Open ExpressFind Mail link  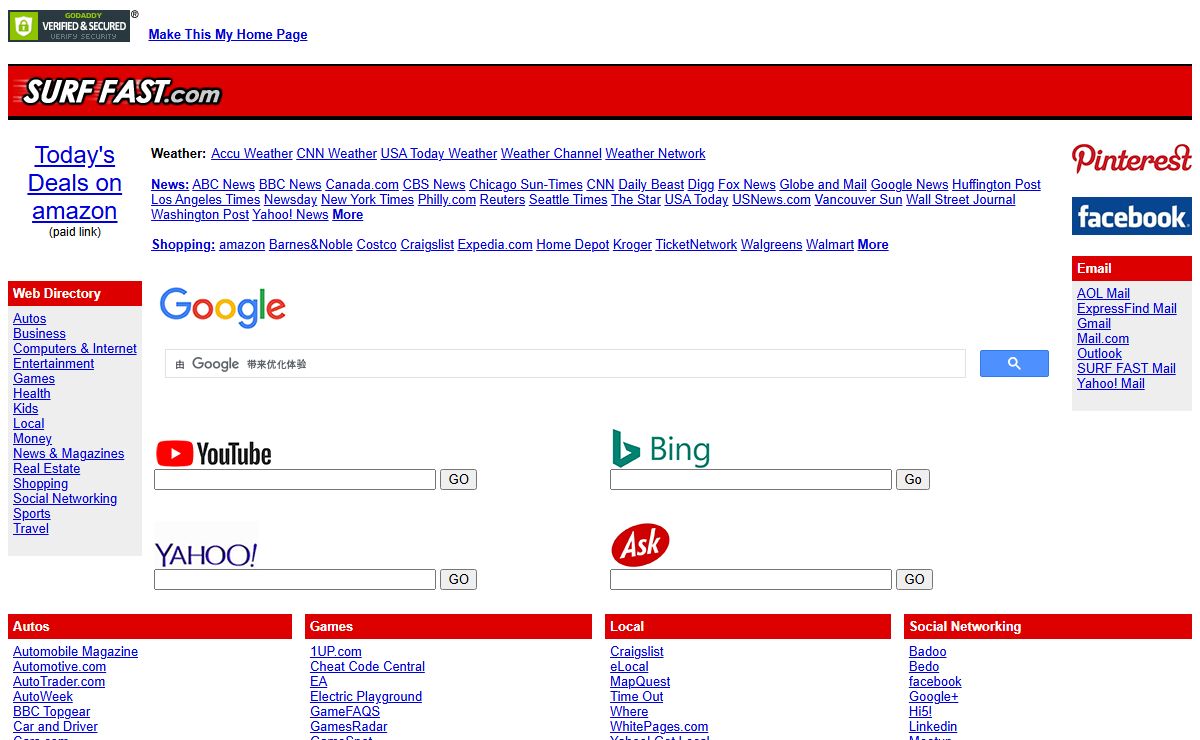(x=1127, y=309)
